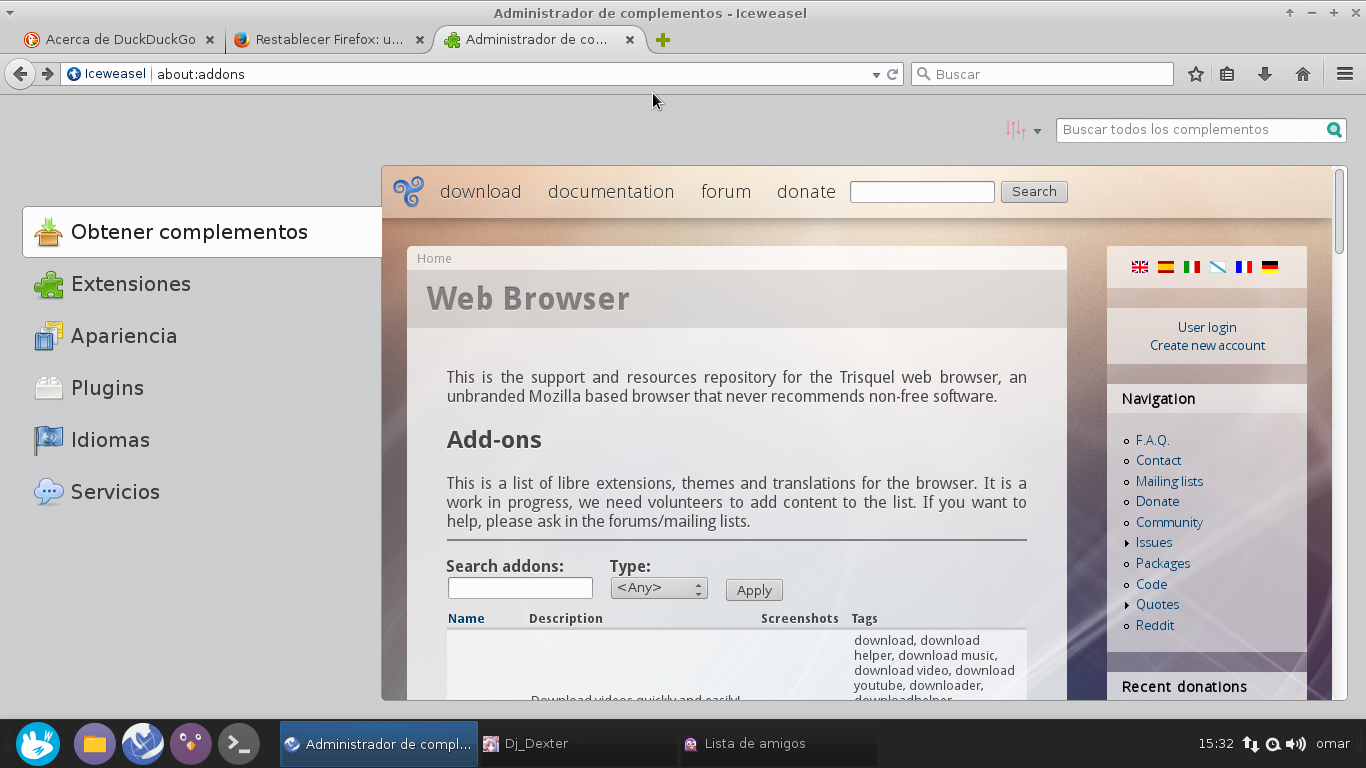The height and width of the screenshot is (768, 1366).
Task: Open the Mailing lists link
Action: 1169,481
